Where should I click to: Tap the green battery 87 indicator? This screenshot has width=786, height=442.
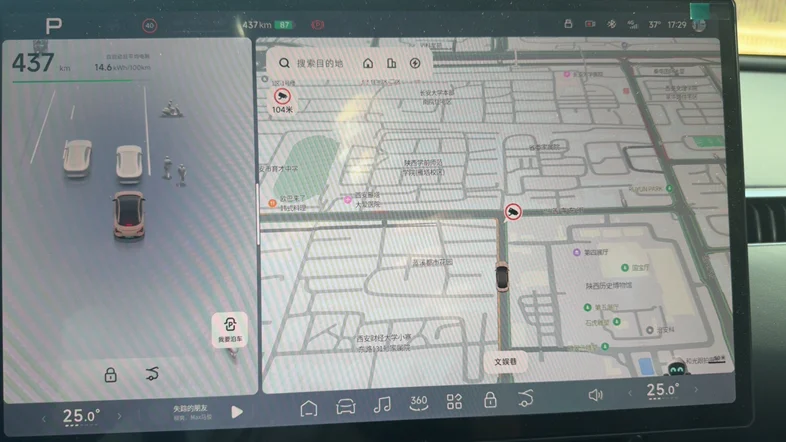(284, 25)
